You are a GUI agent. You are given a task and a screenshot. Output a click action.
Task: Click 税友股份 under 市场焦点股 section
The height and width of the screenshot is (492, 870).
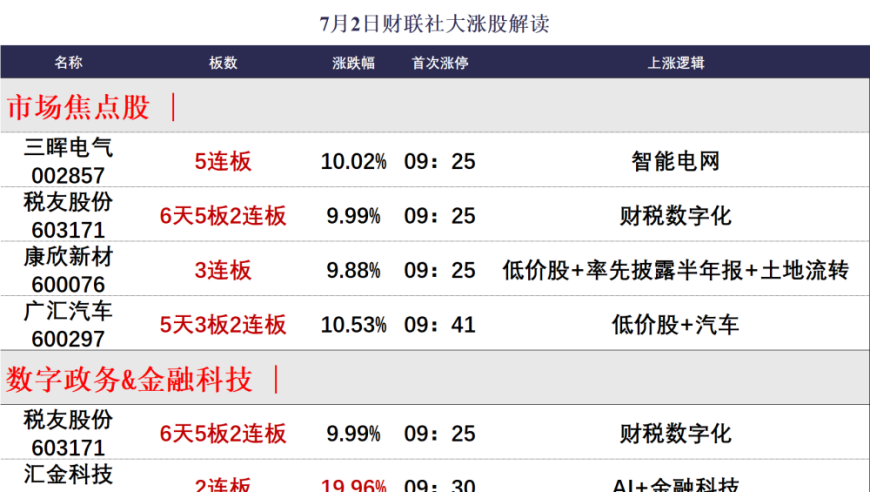point(68,201)
